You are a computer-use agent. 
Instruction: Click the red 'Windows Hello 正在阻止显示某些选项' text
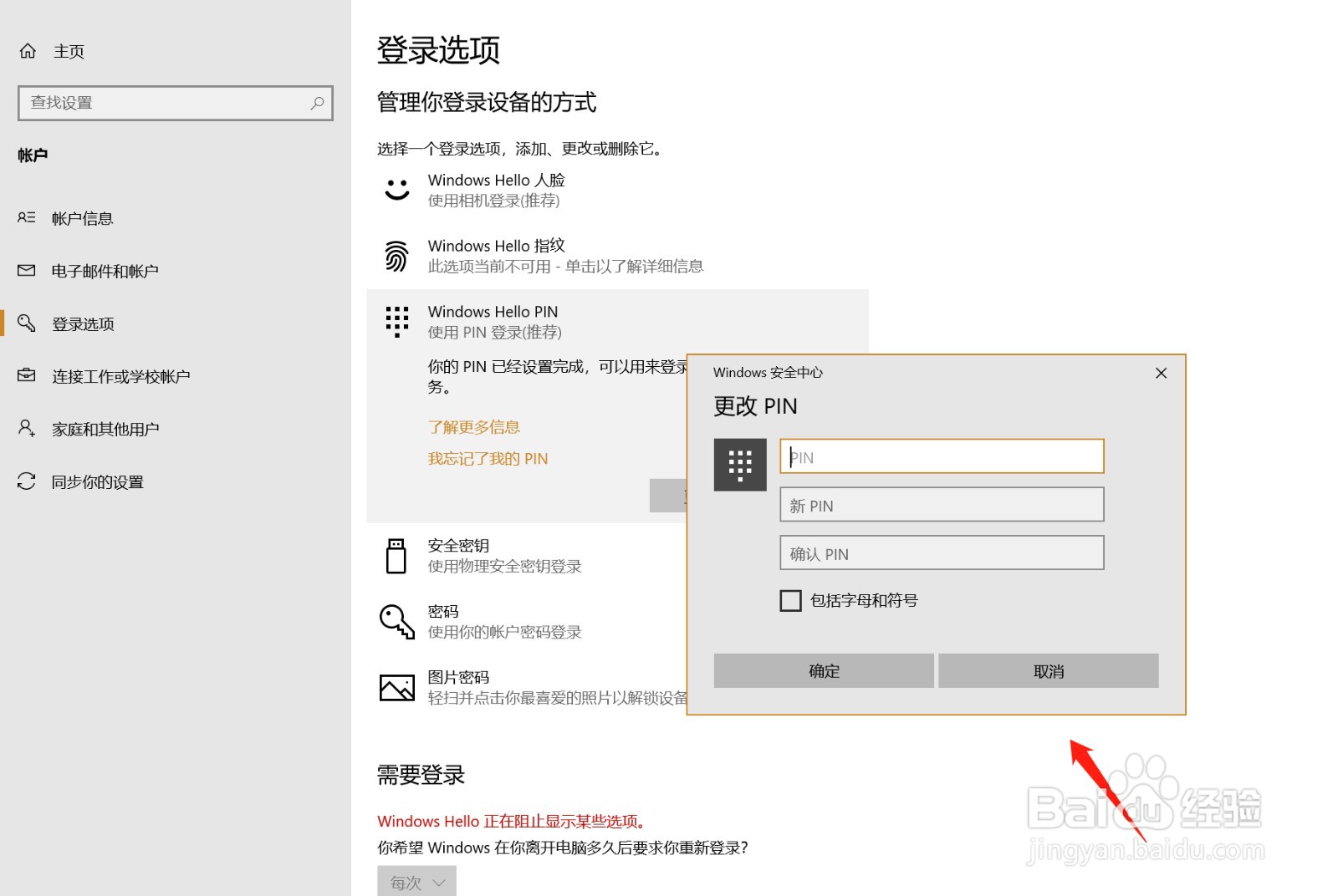click(513, 821)
